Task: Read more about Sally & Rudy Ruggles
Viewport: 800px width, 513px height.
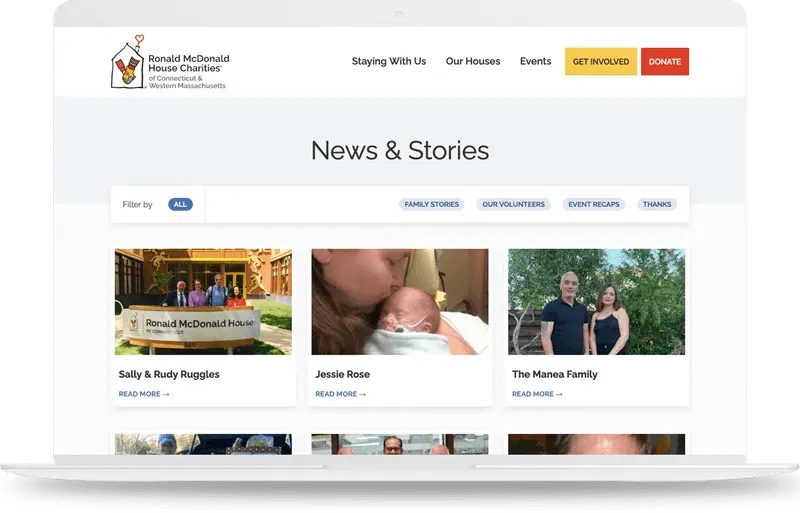Action: (x=144, y=394)
